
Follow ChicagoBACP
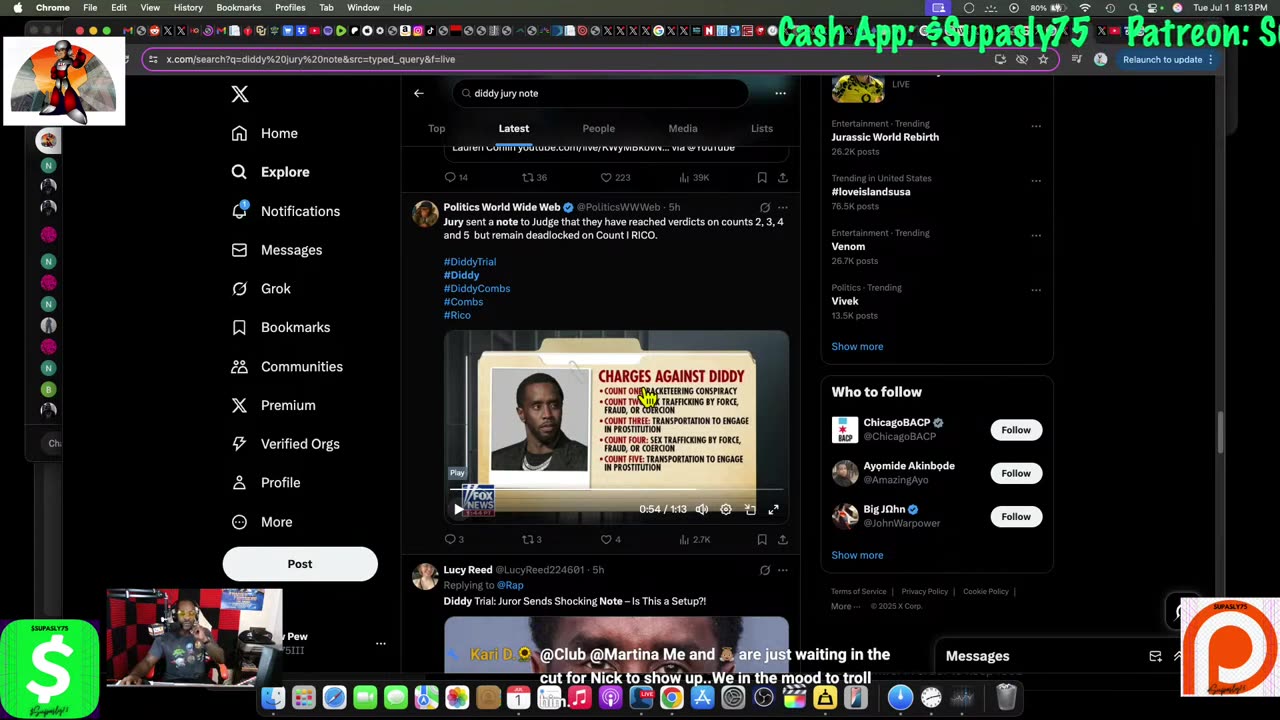(1016, 430)
